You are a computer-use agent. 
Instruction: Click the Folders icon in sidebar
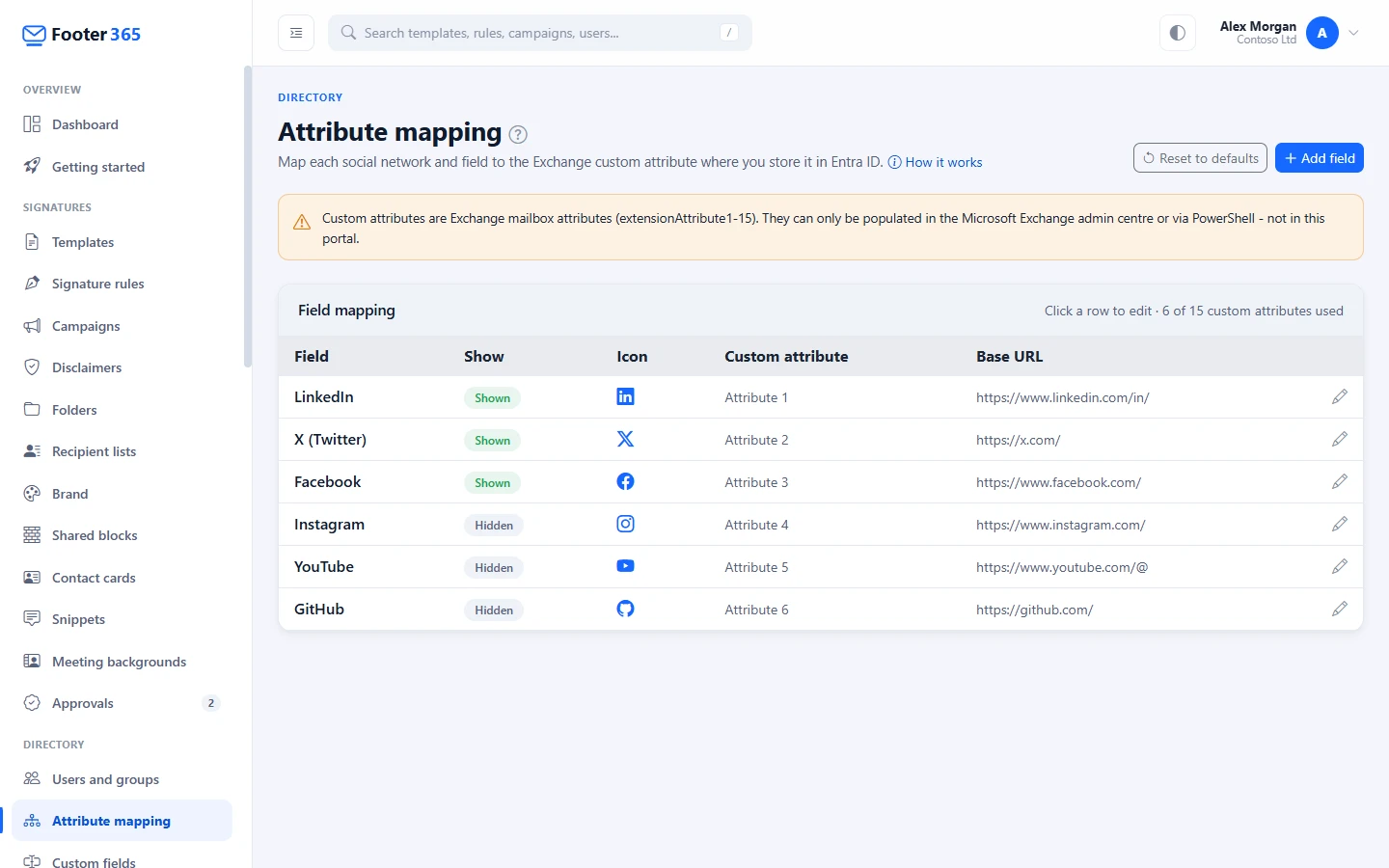coord(32,409)
